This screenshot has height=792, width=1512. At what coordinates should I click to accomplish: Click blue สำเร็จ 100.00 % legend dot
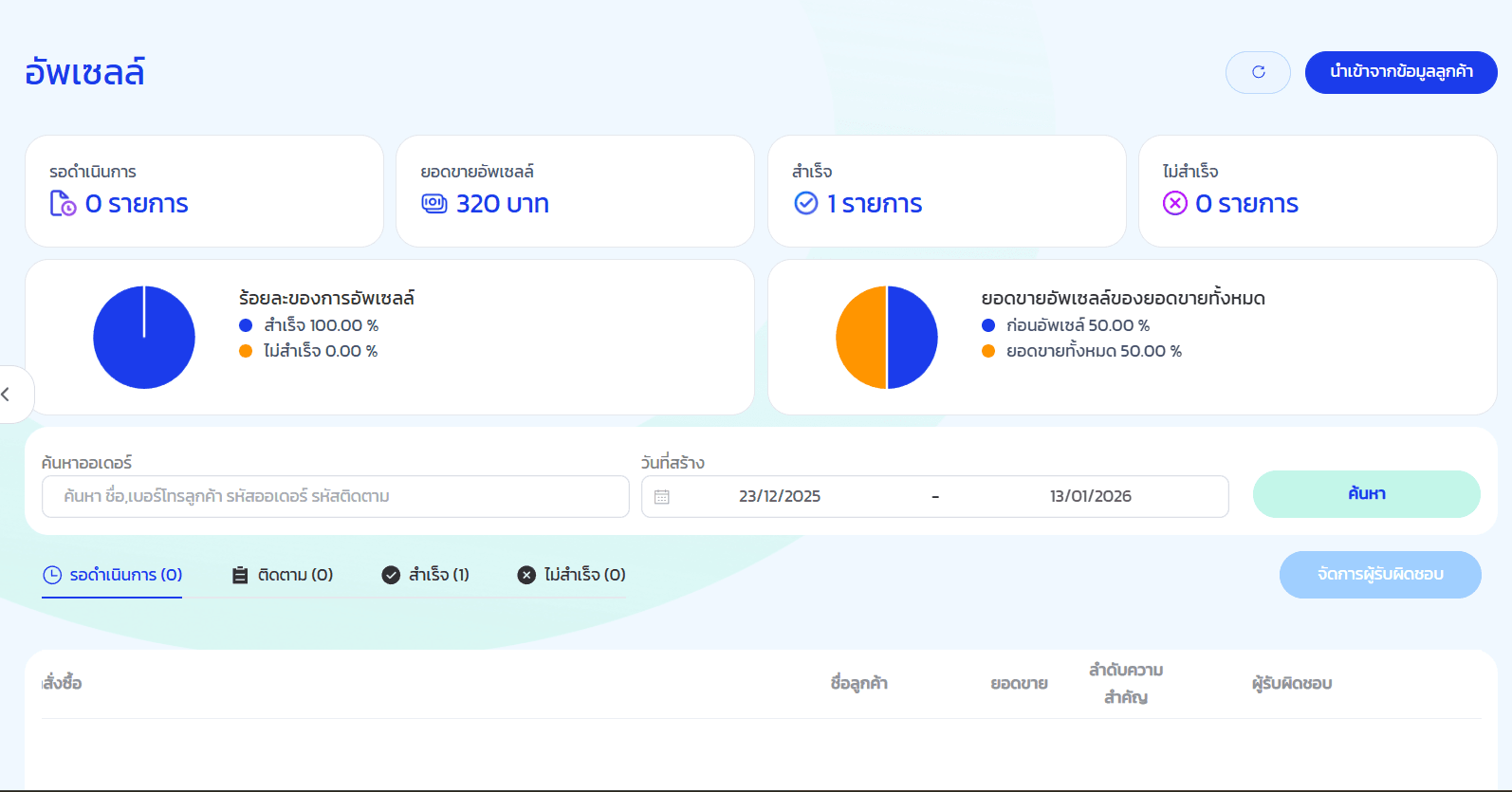[x=246, y=325]
